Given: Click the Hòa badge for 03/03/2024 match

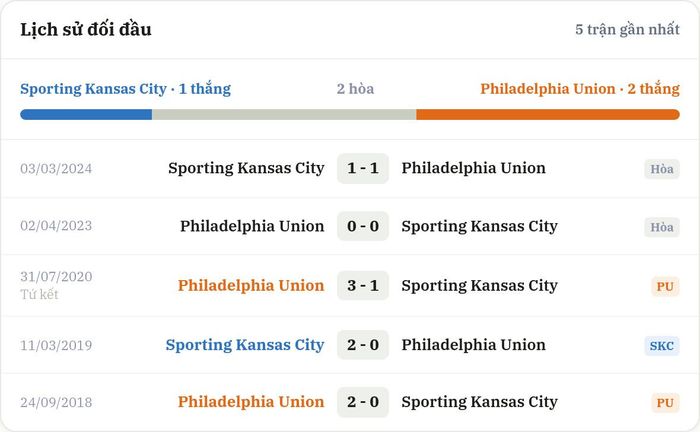Looking at the screenshot, I should pos(662,169).
